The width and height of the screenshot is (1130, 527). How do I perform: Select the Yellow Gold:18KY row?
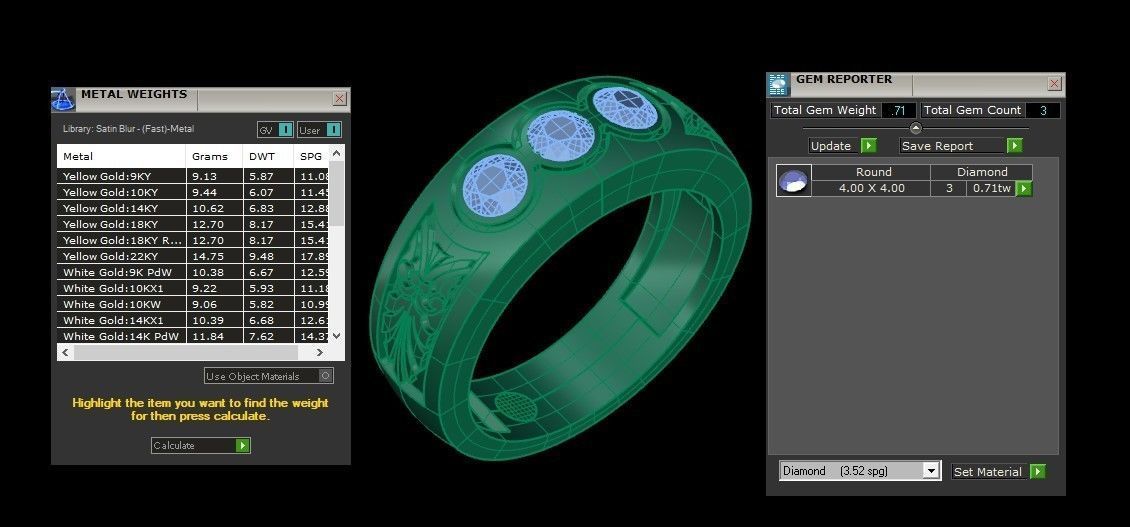click(x=192, y=224)
